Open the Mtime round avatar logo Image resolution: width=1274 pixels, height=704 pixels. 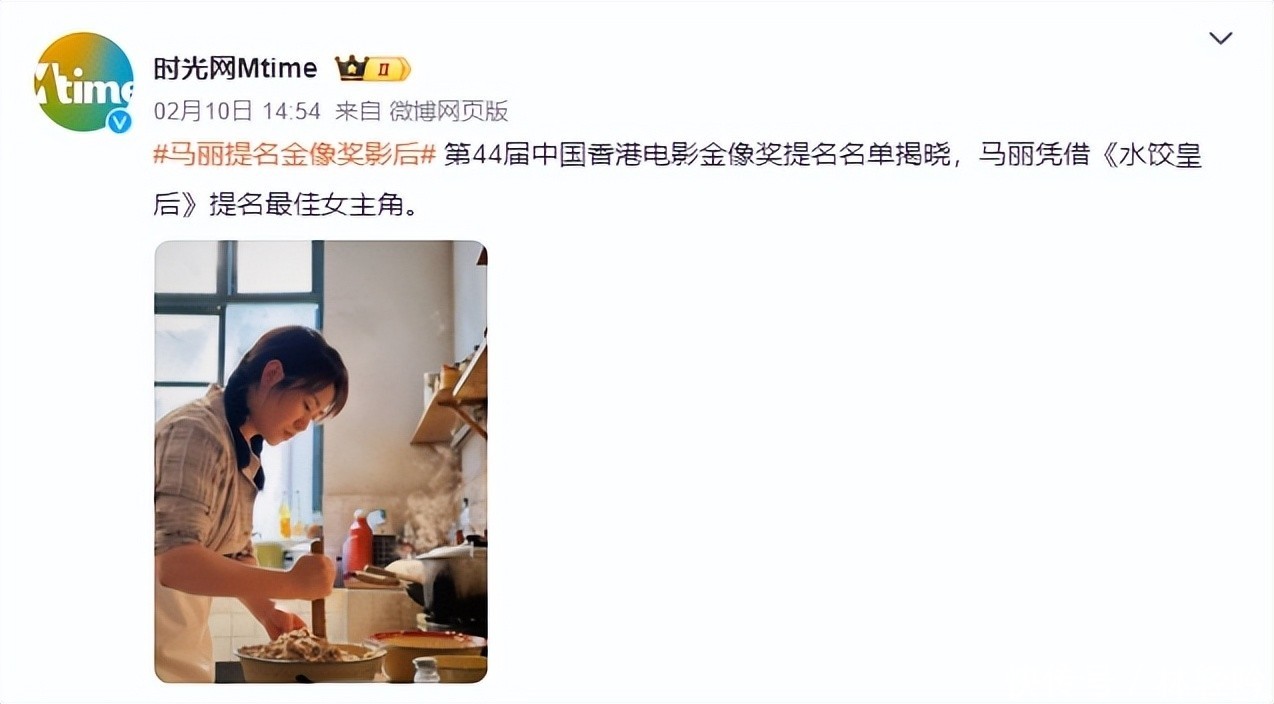[x=84, y=82]
